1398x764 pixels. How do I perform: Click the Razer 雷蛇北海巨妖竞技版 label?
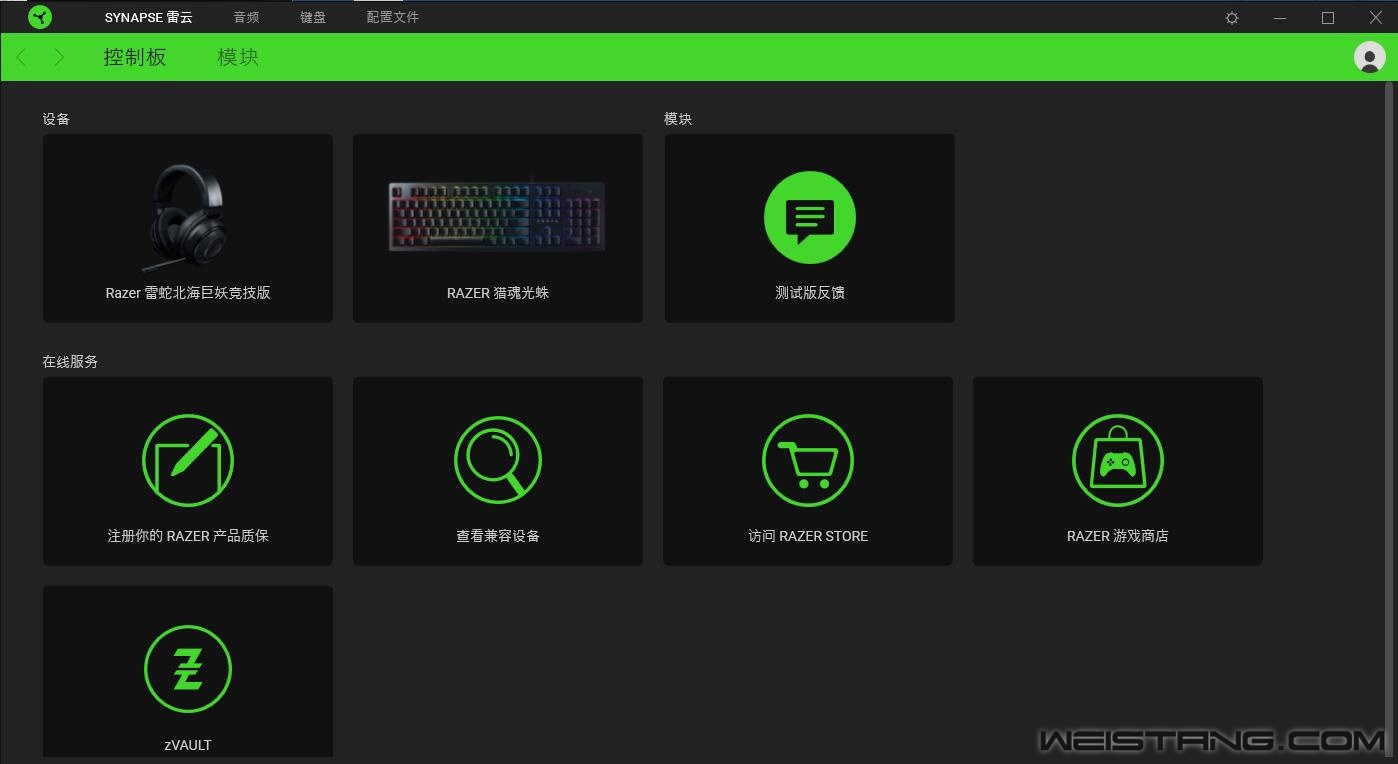pos(188,293)
